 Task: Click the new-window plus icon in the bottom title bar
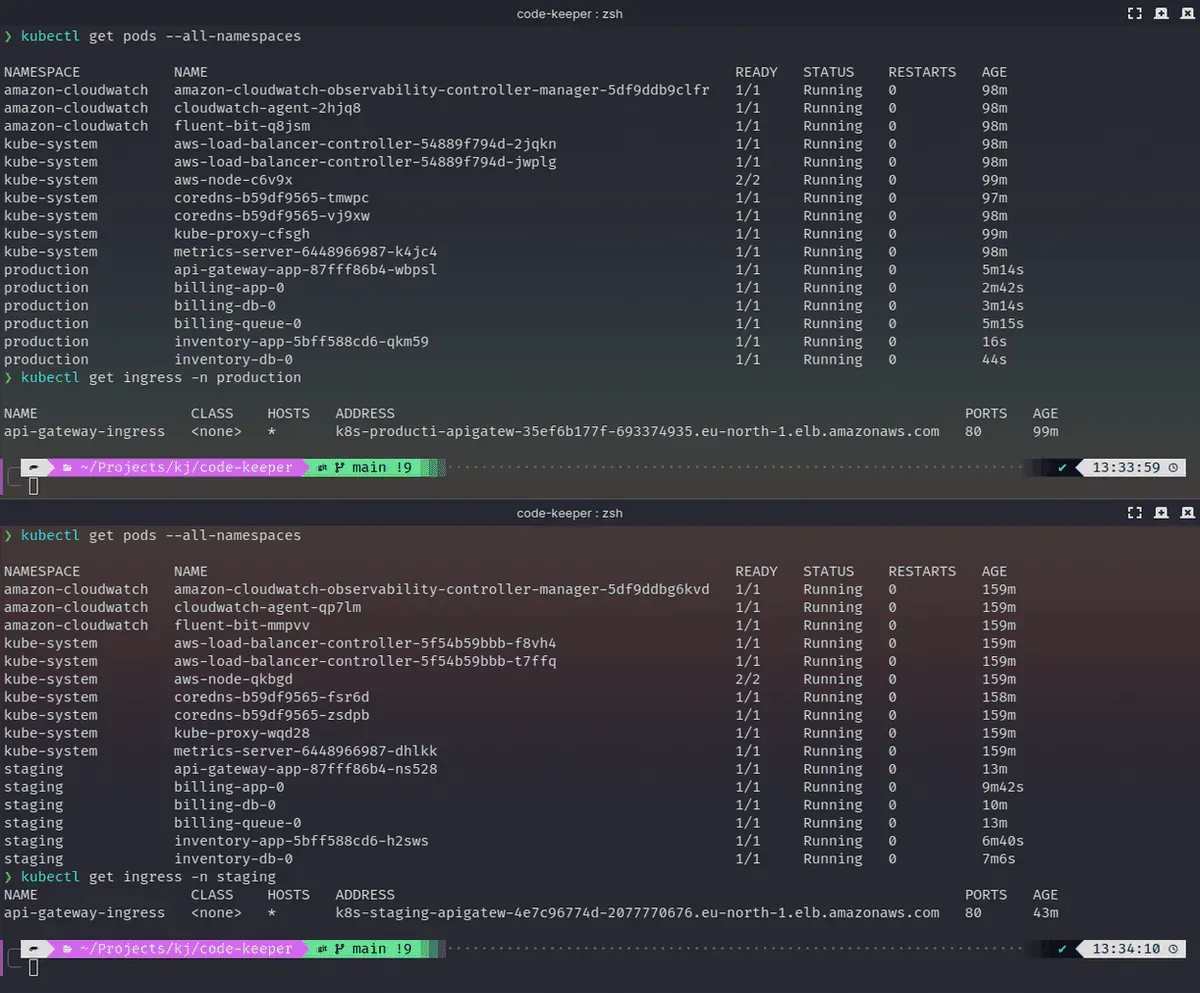point(1160,512)
